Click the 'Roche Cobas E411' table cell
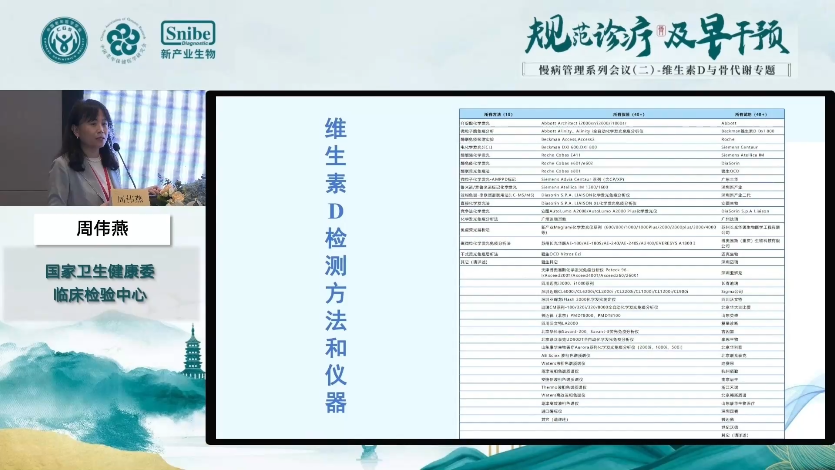Viewport: 835px width, 470px height. pos(560,155)
